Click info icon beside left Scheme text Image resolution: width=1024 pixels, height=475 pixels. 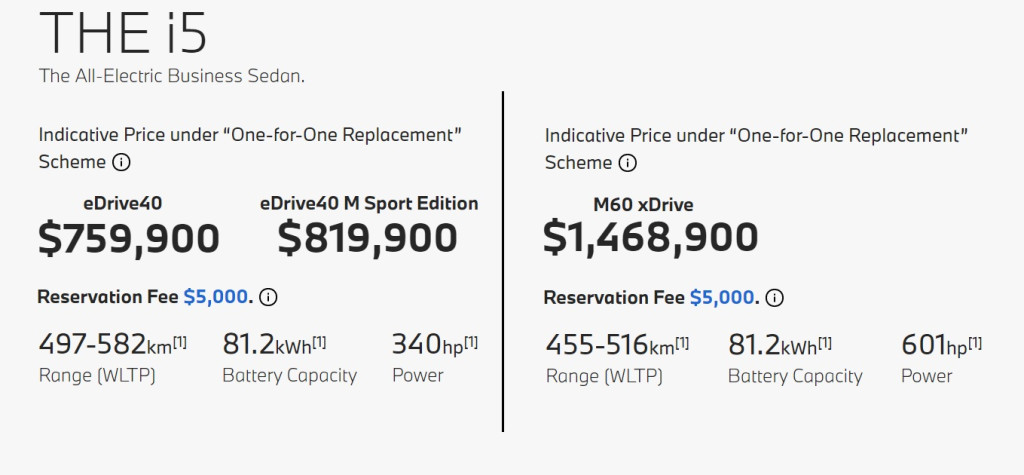121,162
